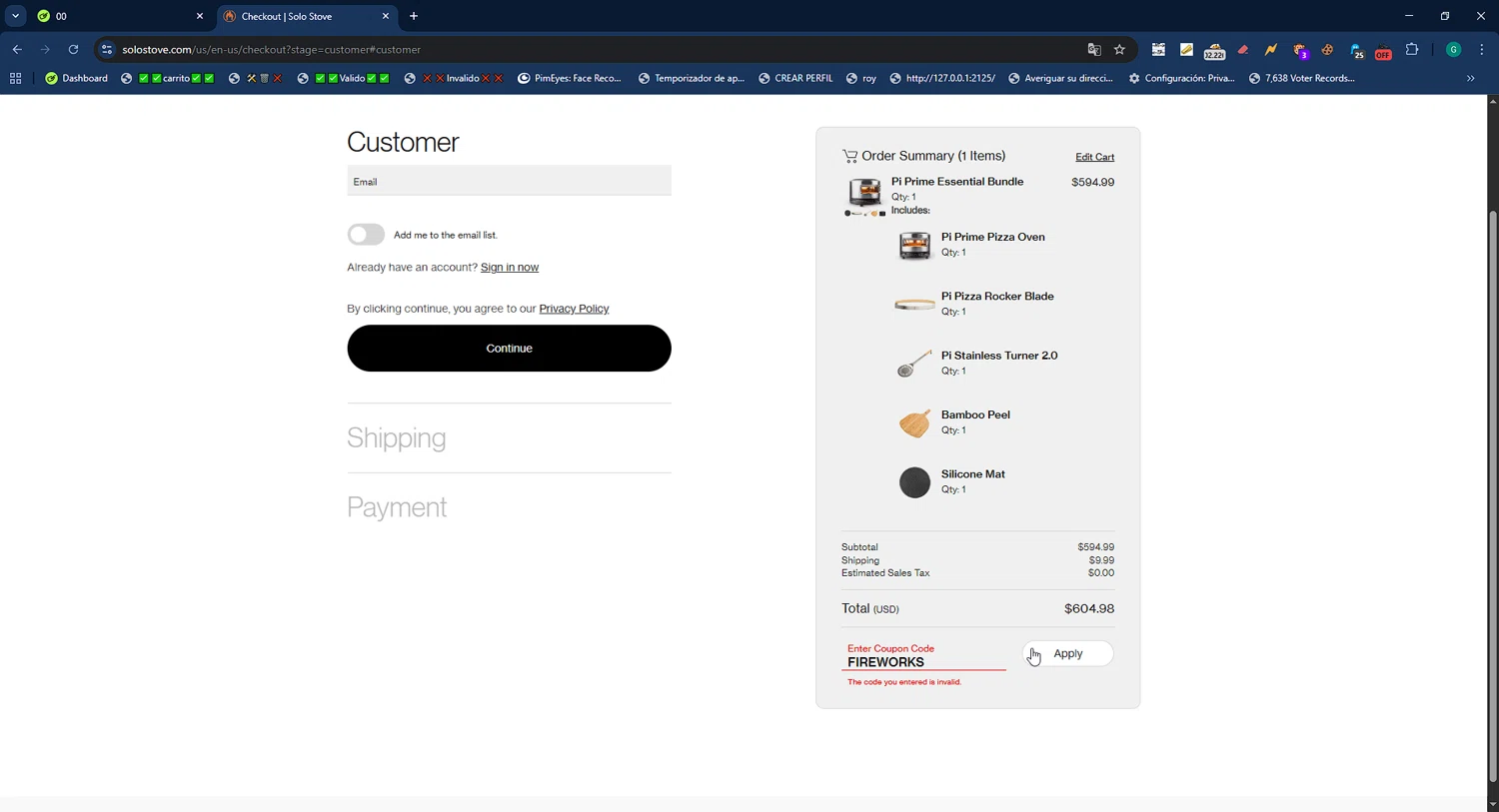Open the roy bookmark
Image resolution: width=1499 pixels, height=812 pixels.
860,78
